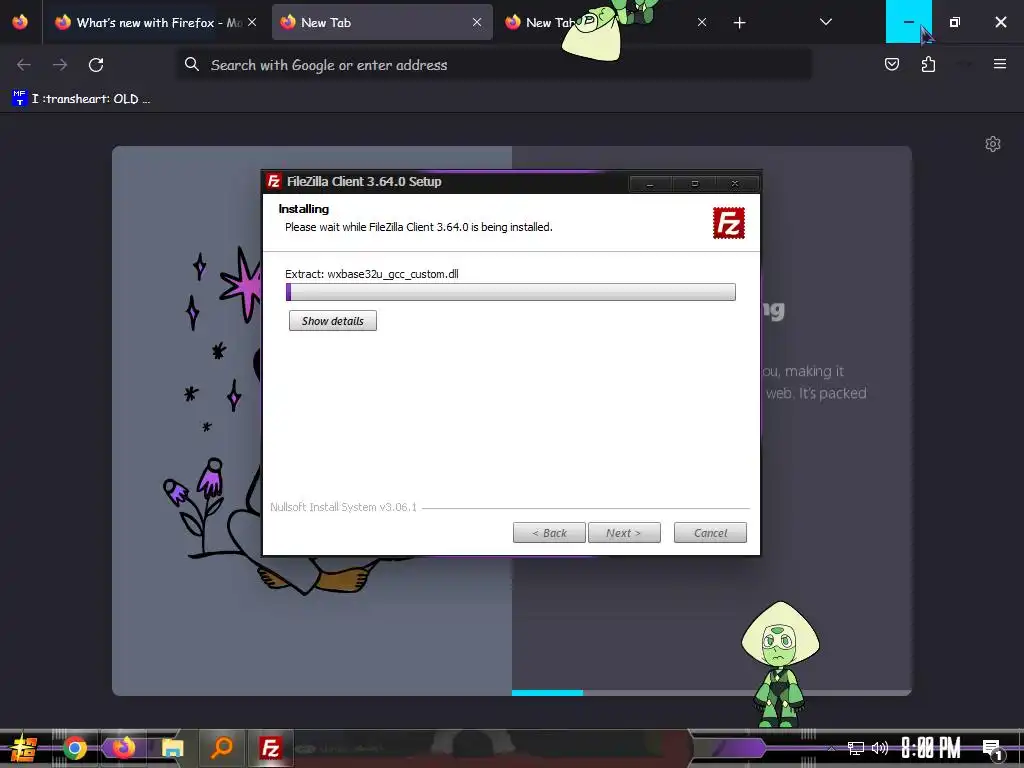Minimize the FileZilla Setup window

pyautogui.click(x=650, y=184)
